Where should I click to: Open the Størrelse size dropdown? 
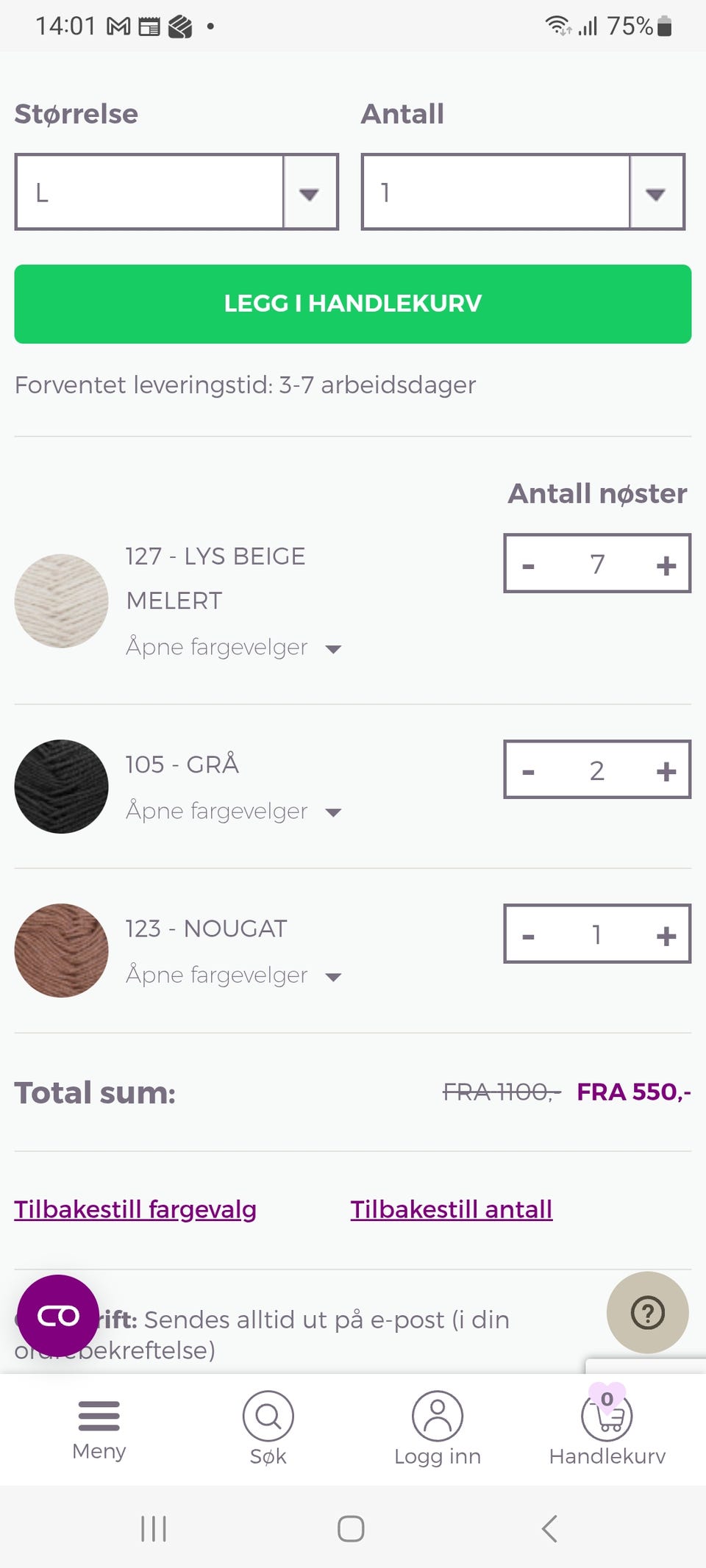pos(176,192)
